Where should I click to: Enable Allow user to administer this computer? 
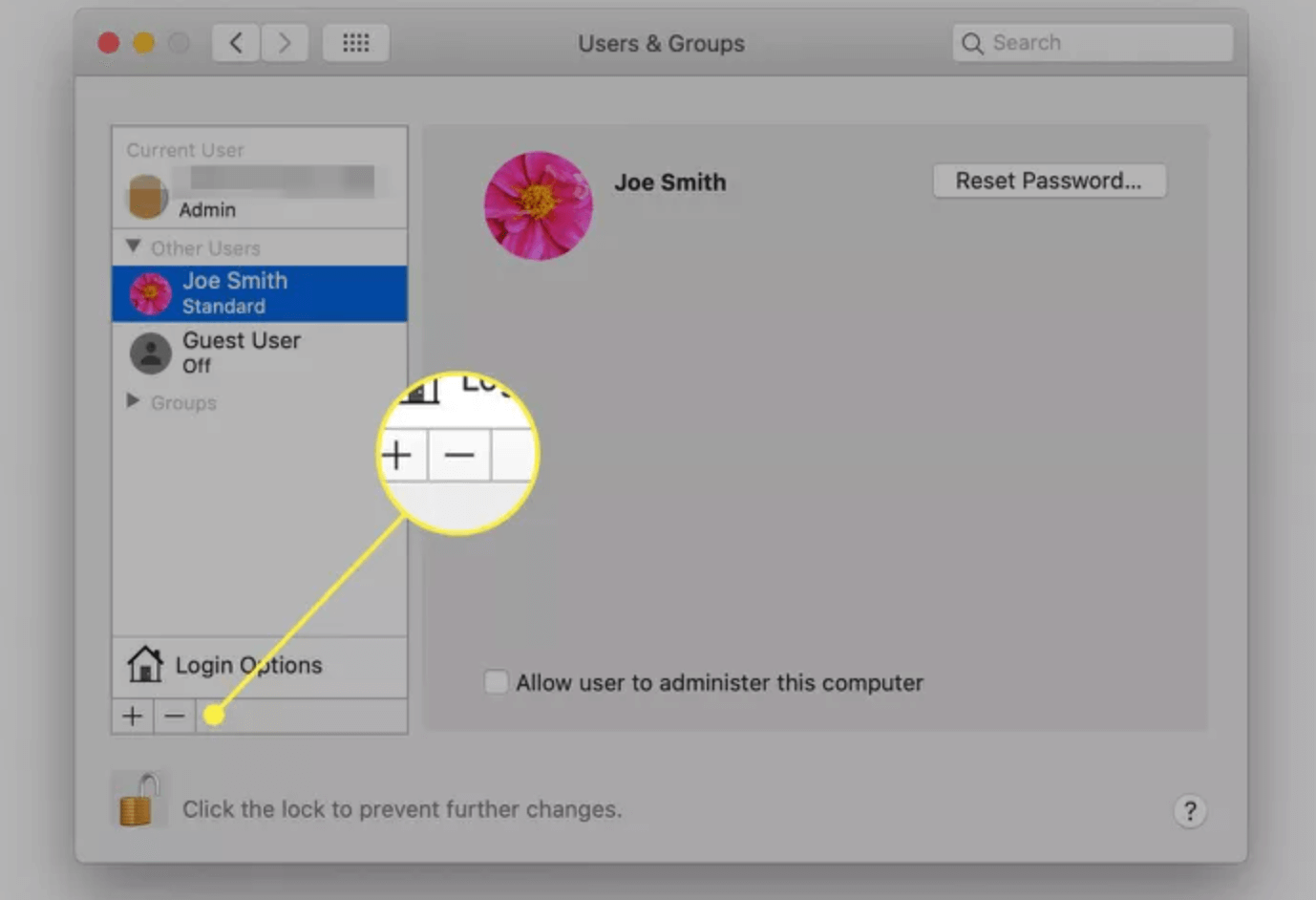tap(496, 681)
